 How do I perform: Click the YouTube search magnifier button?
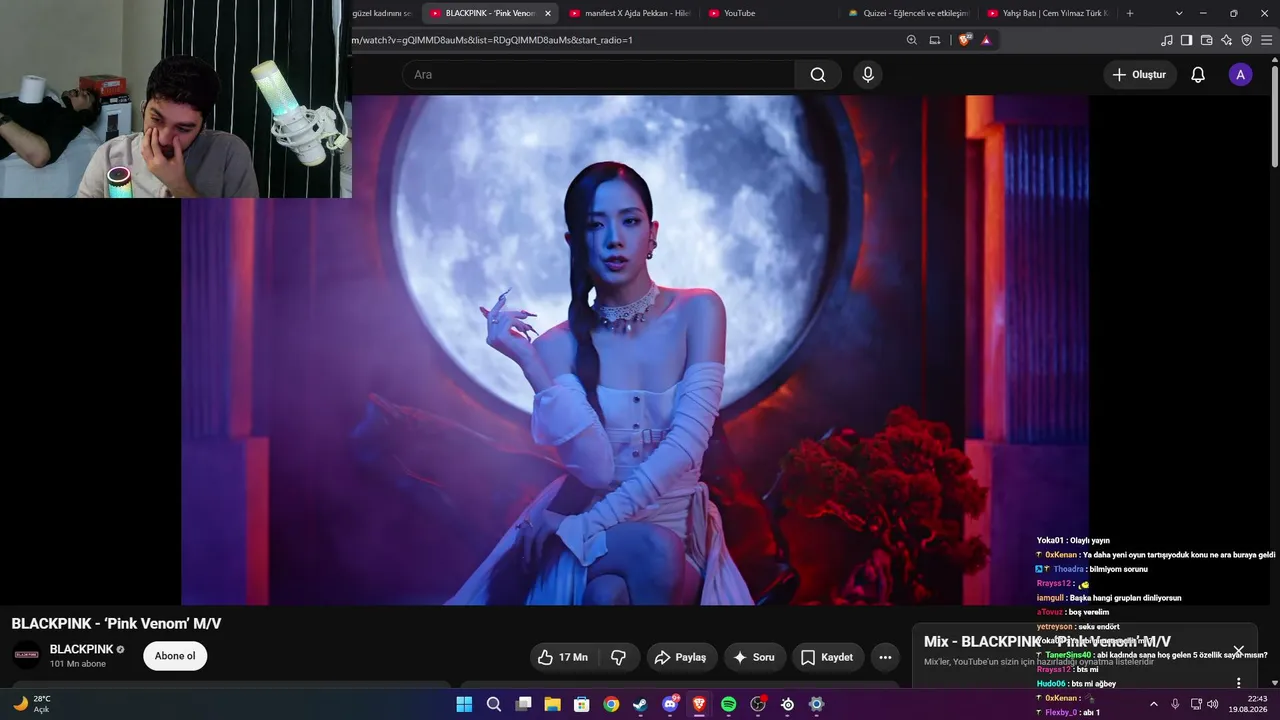[x=818, y=75]
